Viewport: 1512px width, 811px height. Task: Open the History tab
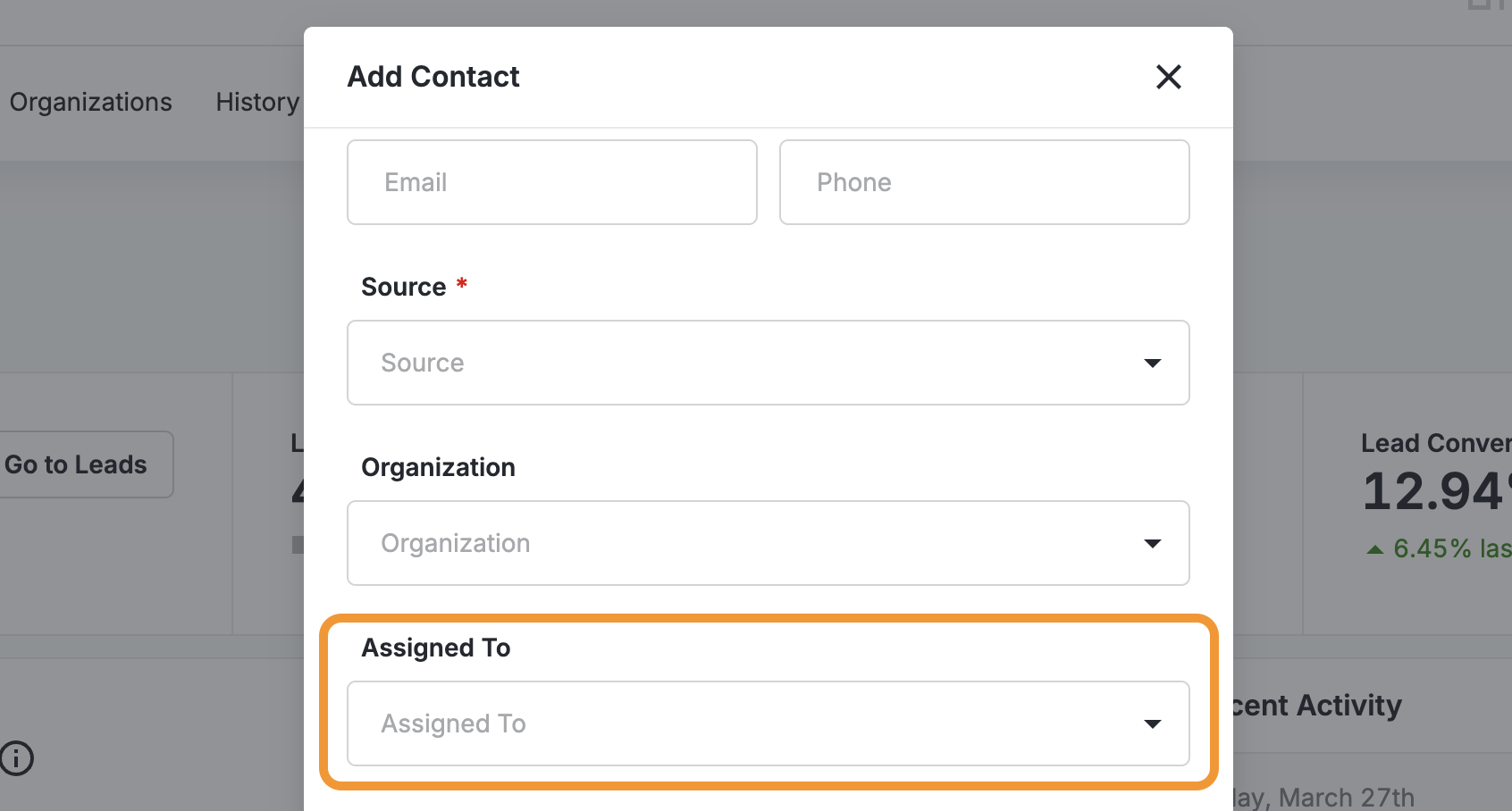click(257, 103)
